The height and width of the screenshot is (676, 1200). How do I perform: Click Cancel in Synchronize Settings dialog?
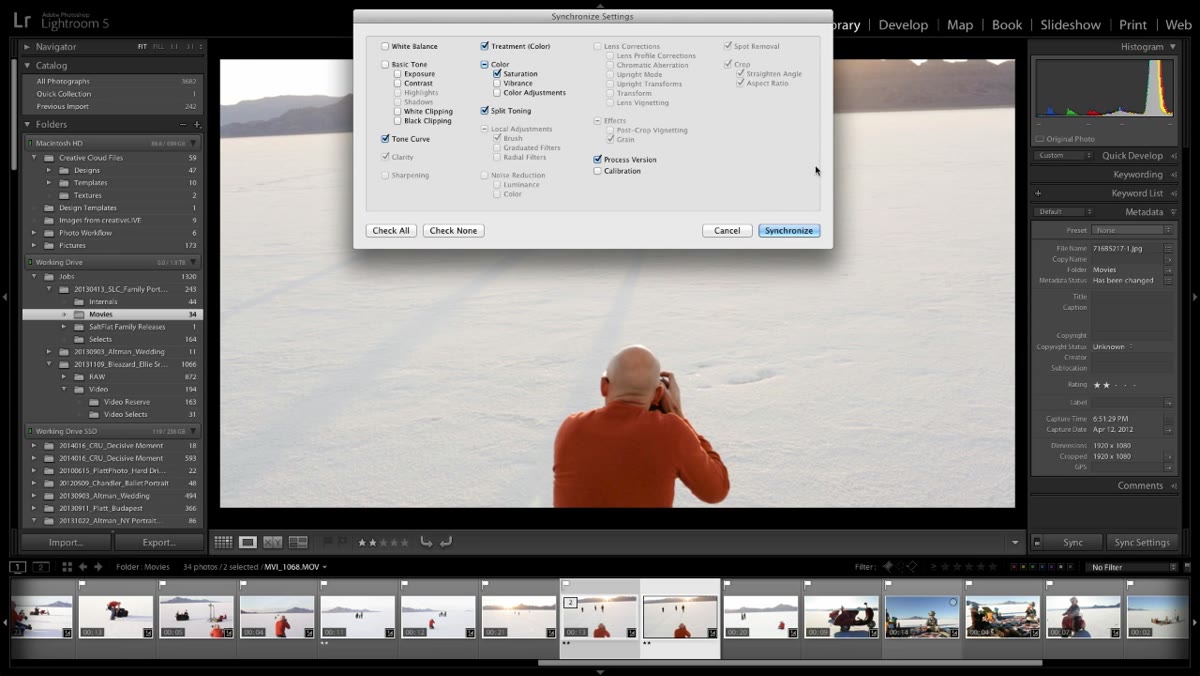727,230
